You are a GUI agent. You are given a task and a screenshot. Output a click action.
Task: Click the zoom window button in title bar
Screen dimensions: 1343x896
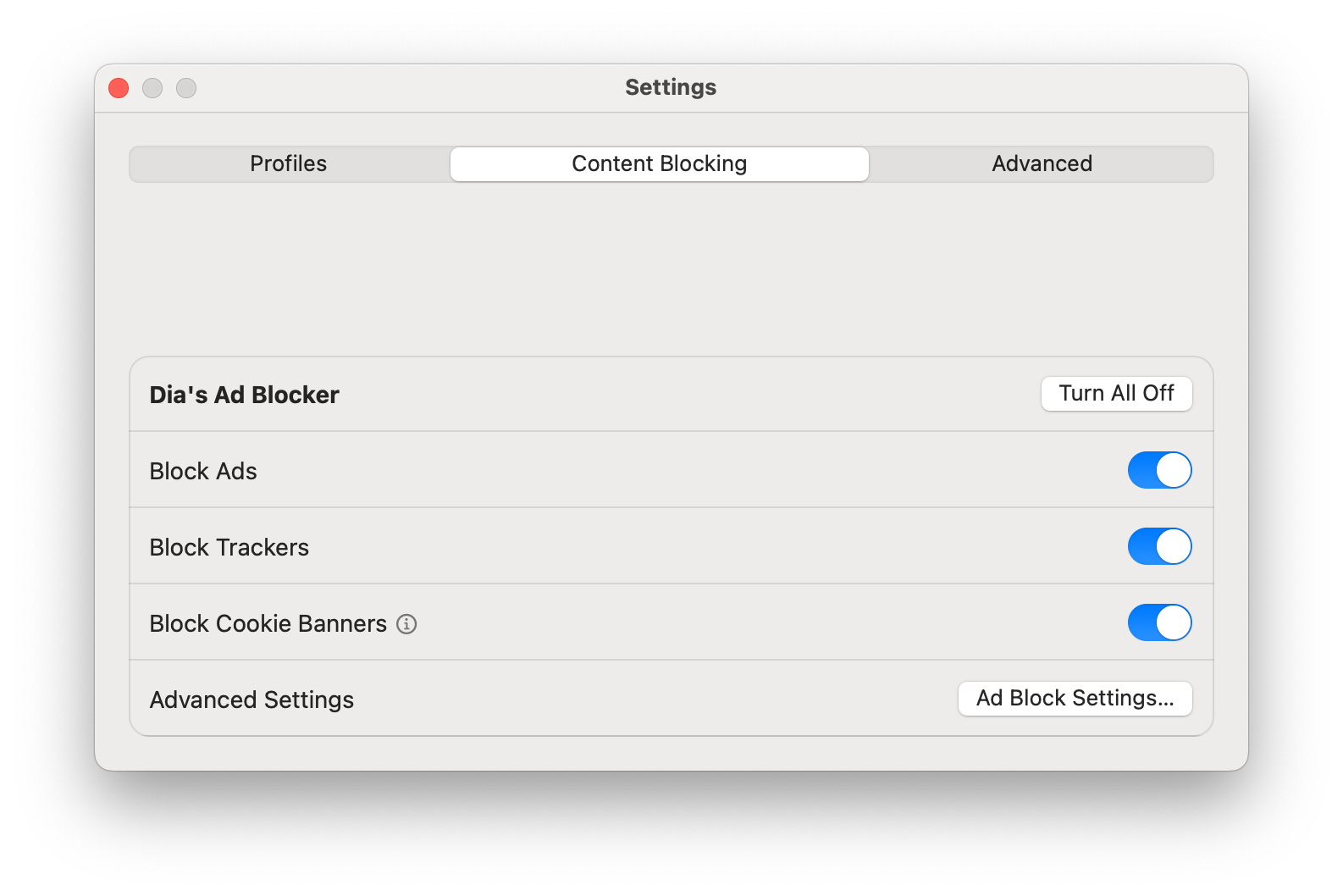coord(186,88)
